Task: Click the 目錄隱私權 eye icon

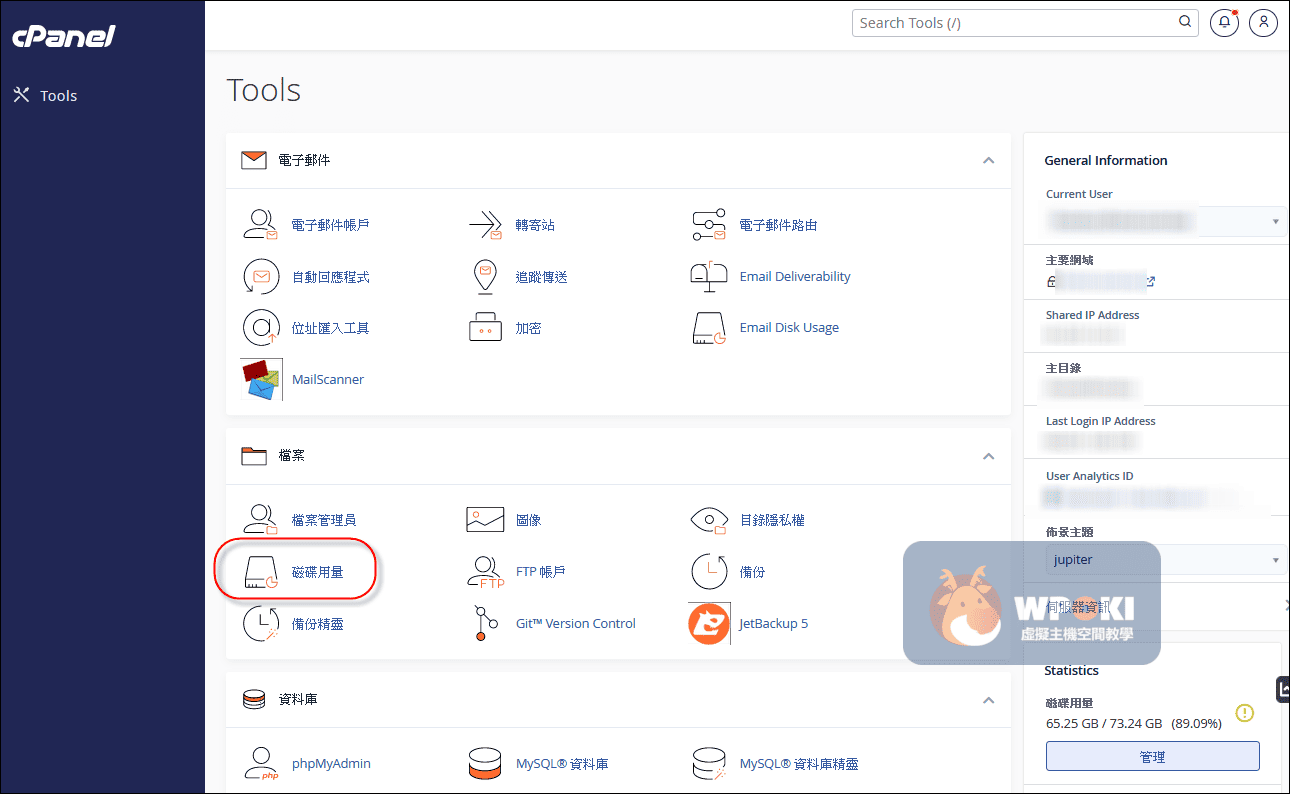Action: tap(709, 520)
